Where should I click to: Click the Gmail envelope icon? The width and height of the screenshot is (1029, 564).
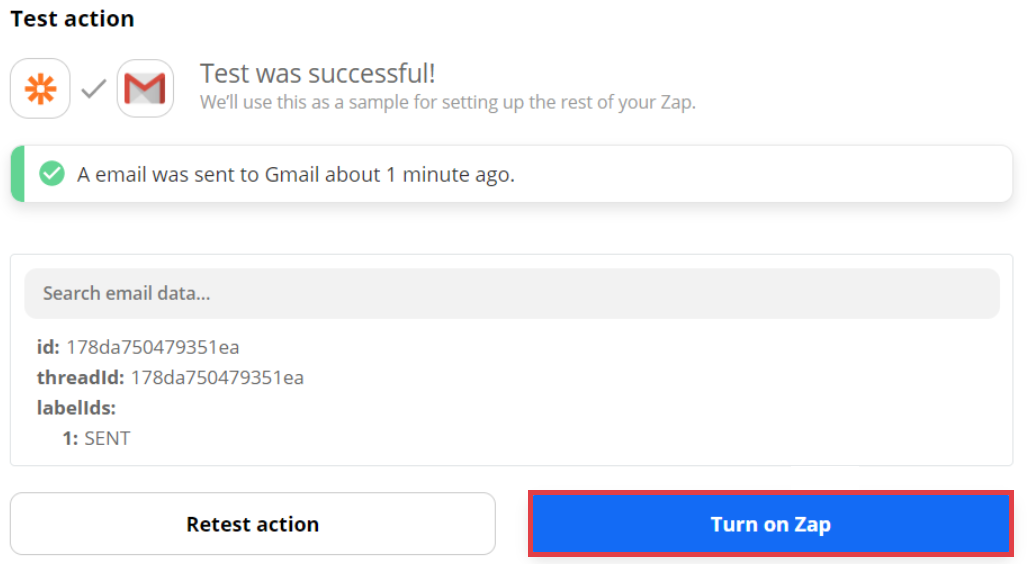click(145, 89)
